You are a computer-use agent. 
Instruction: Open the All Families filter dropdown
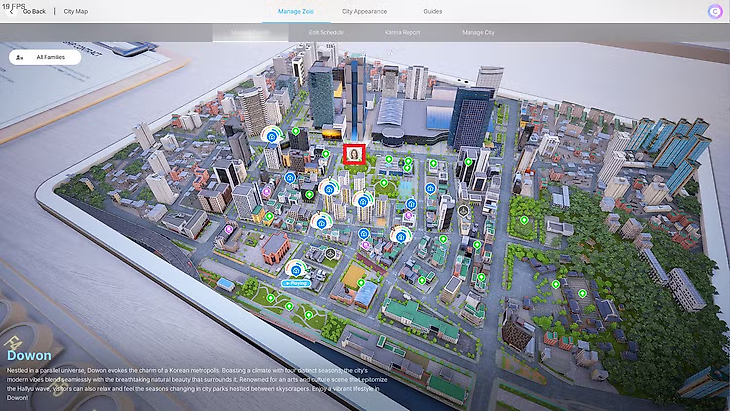[x=45, y=58]
